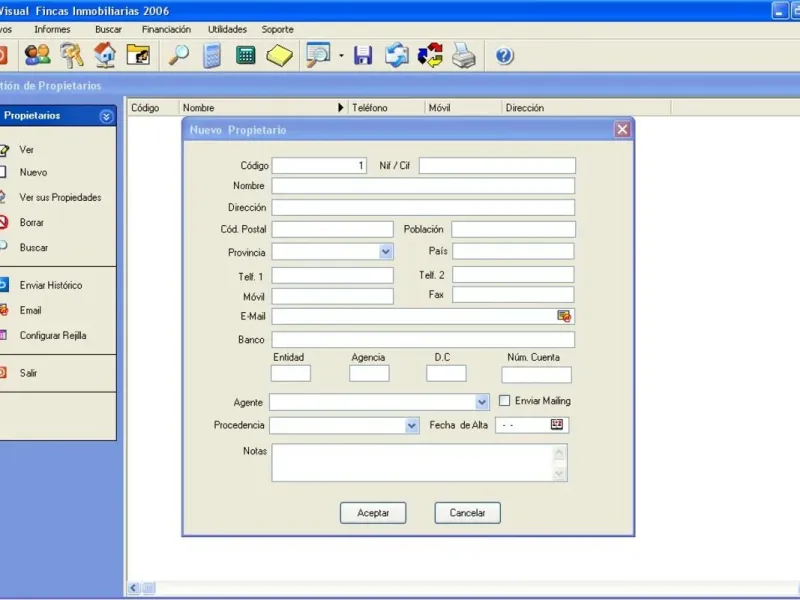Viewport: 800px width, 600px height.
Task: Enable the Enviar Mailing checkbox
Action: pos(505,401)
